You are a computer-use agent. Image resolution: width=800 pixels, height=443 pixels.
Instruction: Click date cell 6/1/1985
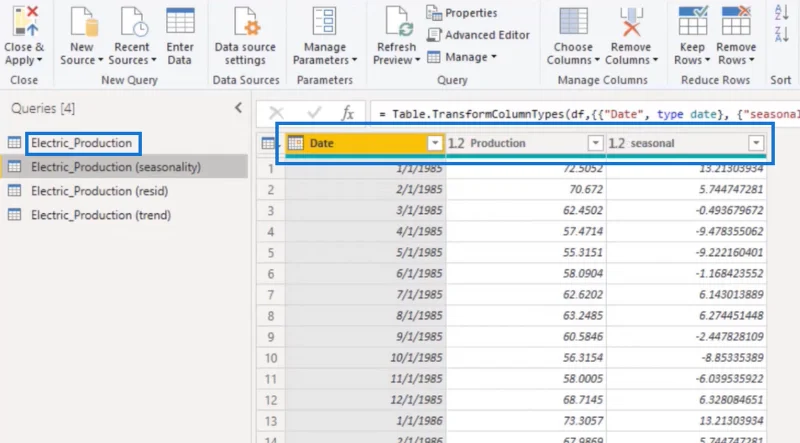(x=365, y=274)
